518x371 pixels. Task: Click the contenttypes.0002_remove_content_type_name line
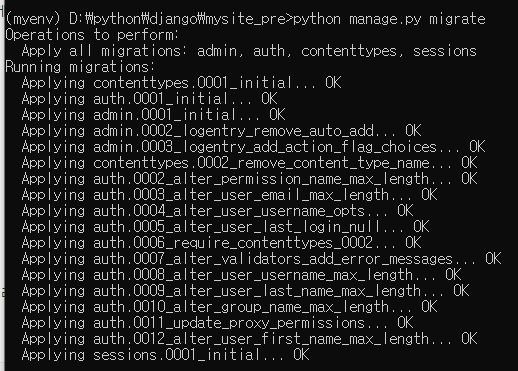(249, 163)
